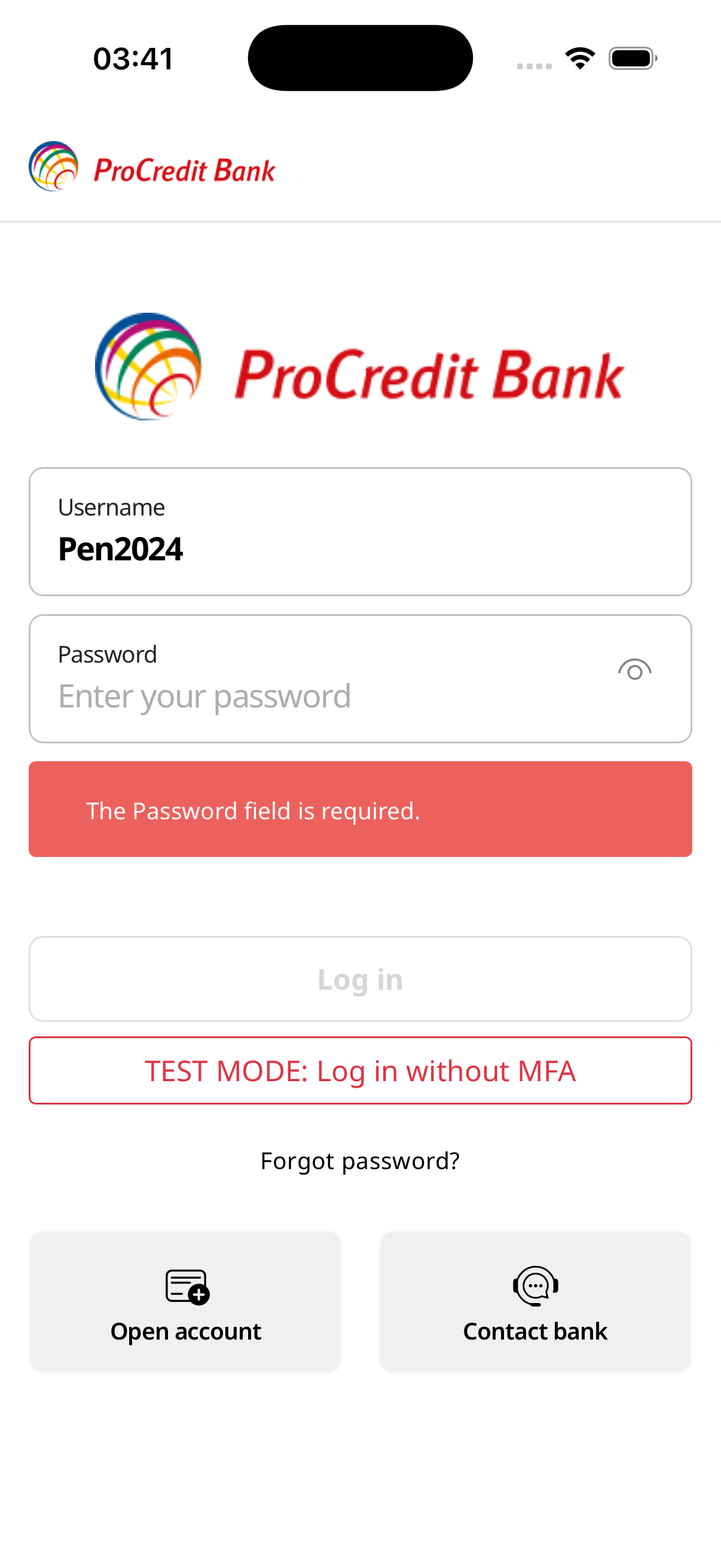Tap the small globe logo in the header
The image size is (721, 1568).
[x=54, y=166]
